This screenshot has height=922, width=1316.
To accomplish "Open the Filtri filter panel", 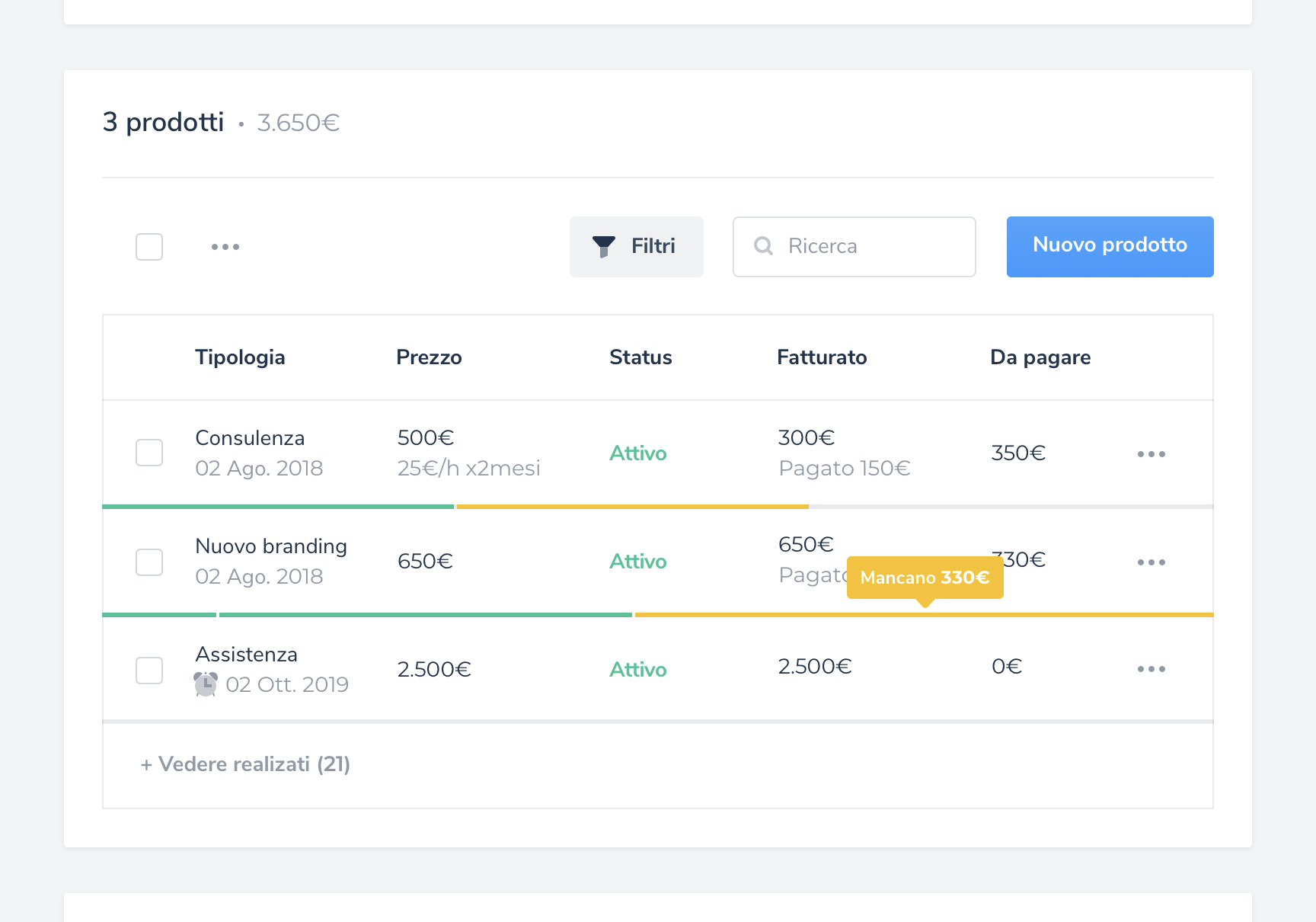I will point(637,247).
